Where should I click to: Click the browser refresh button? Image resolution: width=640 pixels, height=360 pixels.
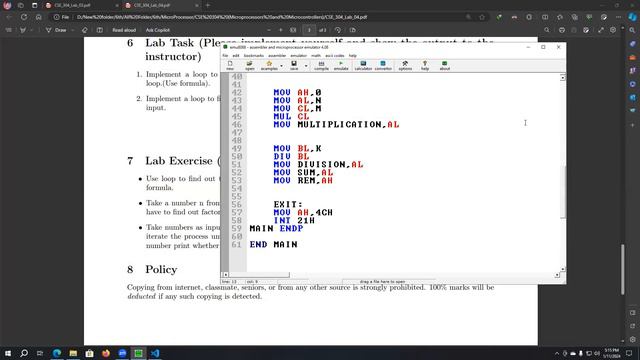[24, 17]
